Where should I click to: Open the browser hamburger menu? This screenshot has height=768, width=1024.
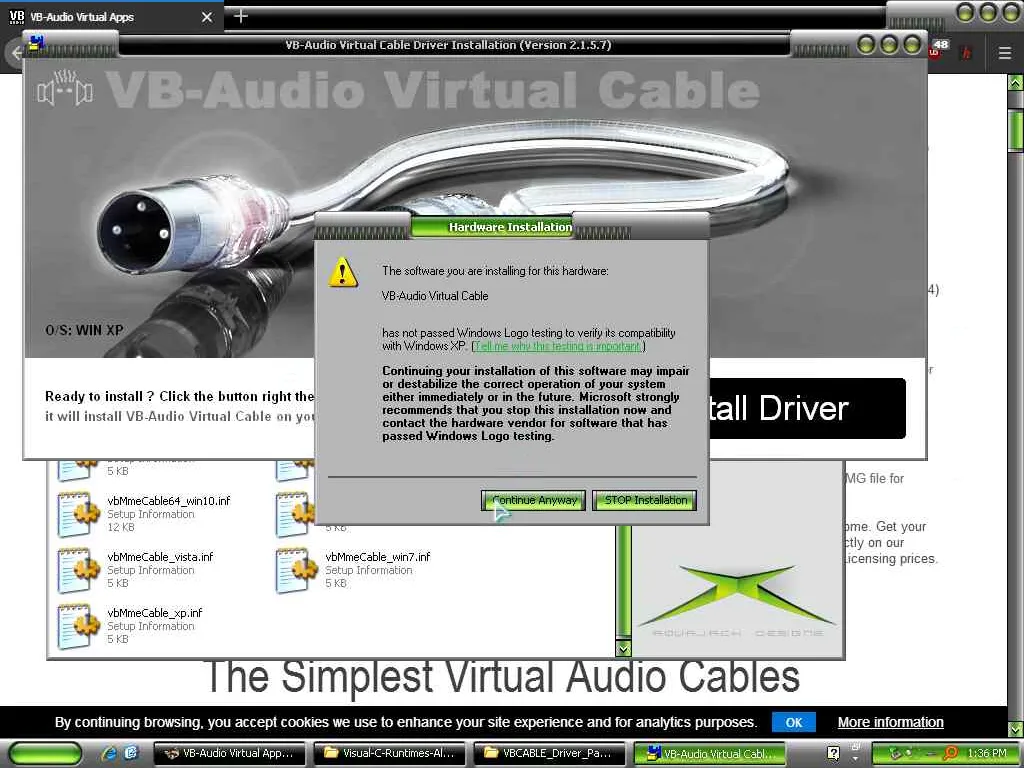tap(1005, 53)
